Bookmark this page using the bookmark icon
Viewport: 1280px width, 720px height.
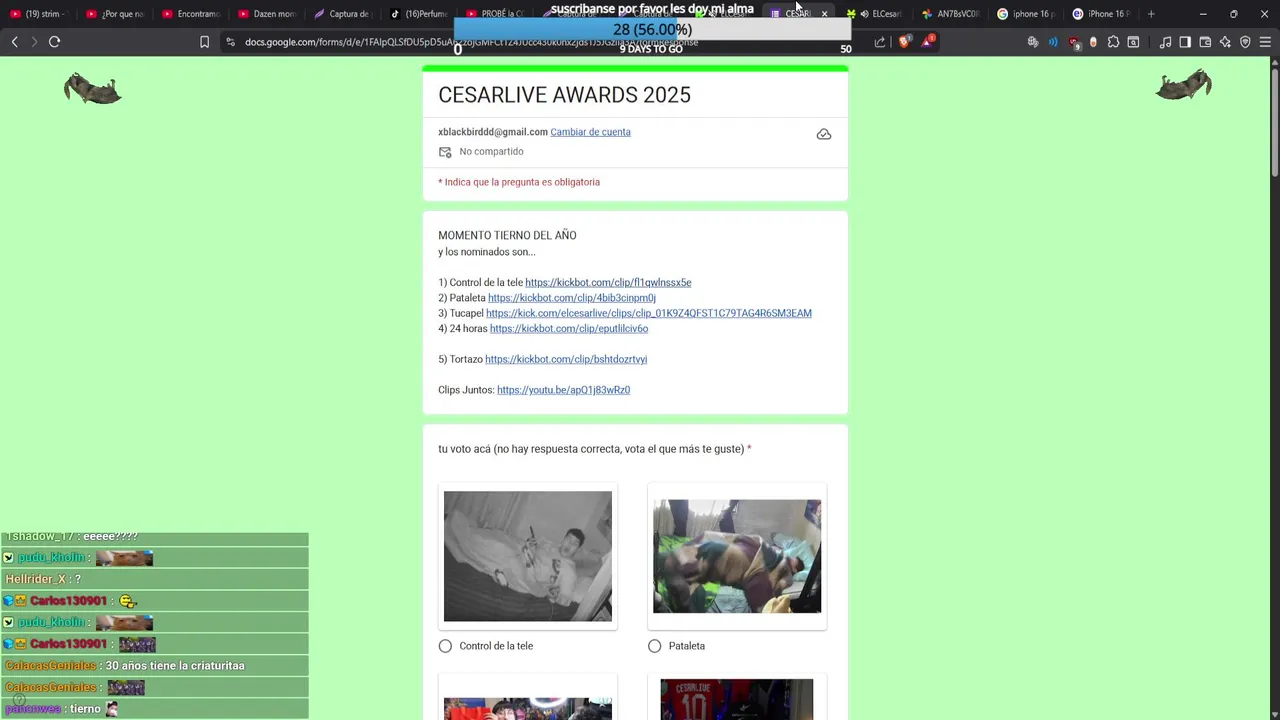coord(204,42)
